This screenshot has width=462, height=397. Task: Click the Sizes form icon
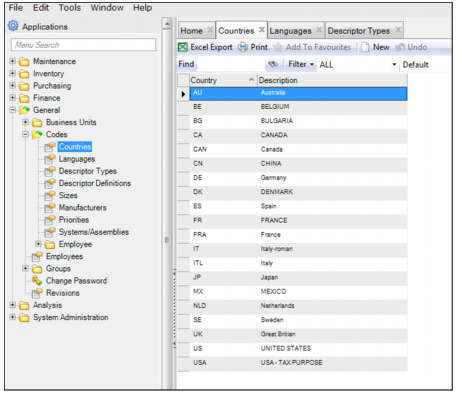tap(50, 196)
